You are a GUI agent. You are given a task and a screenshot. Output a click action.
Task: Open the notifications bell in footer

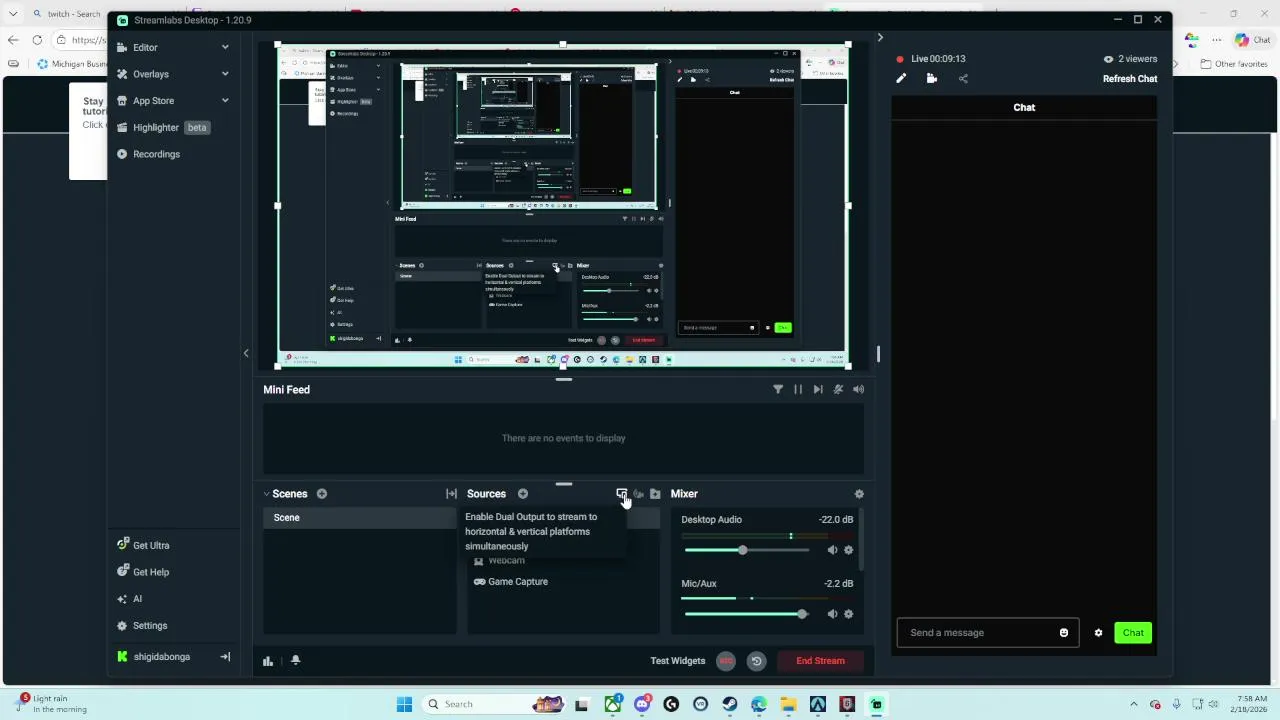pos(295,661)
